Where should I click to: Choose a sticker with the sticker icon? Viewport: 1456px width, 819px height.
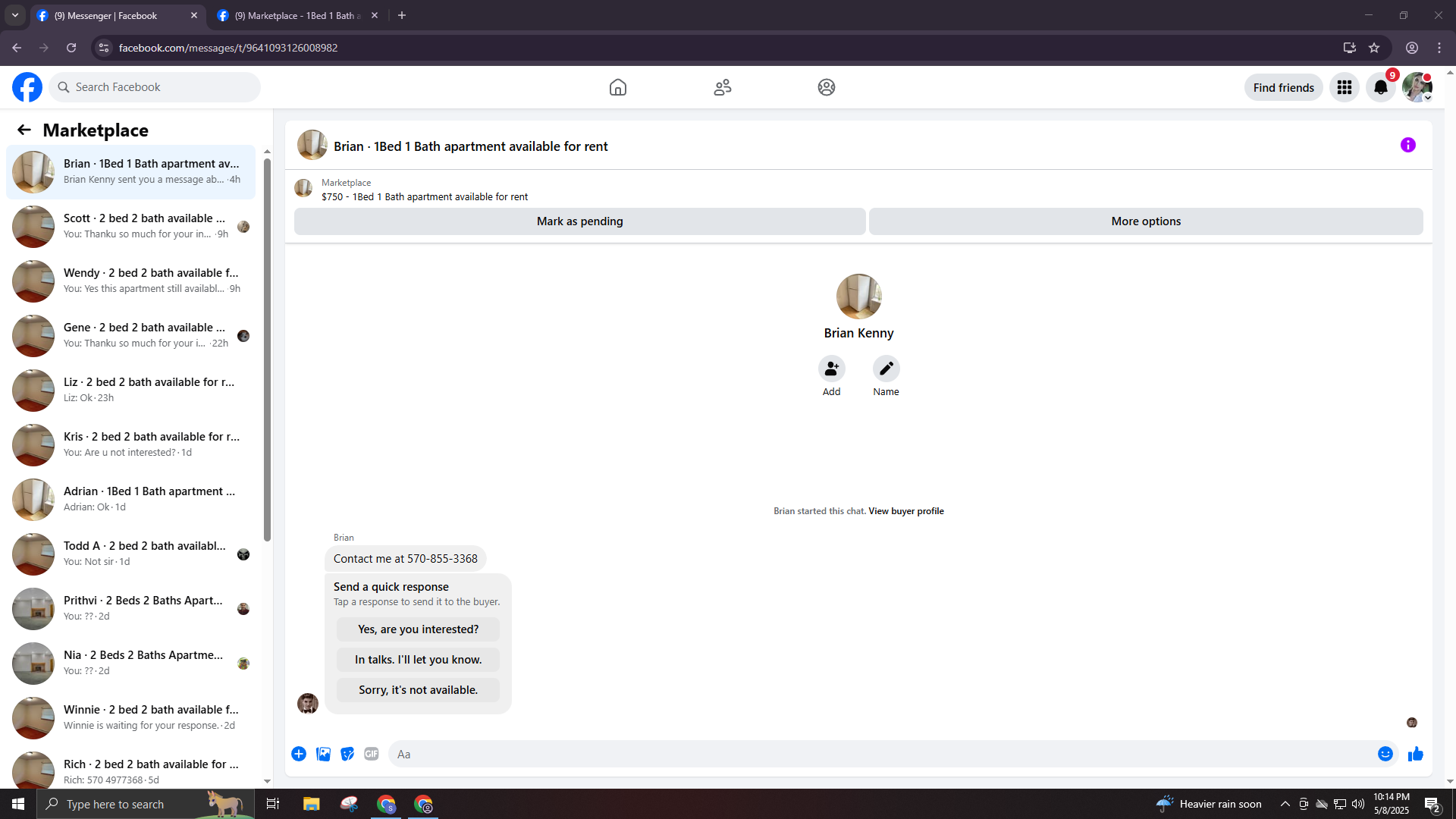(x=347, y=754)
